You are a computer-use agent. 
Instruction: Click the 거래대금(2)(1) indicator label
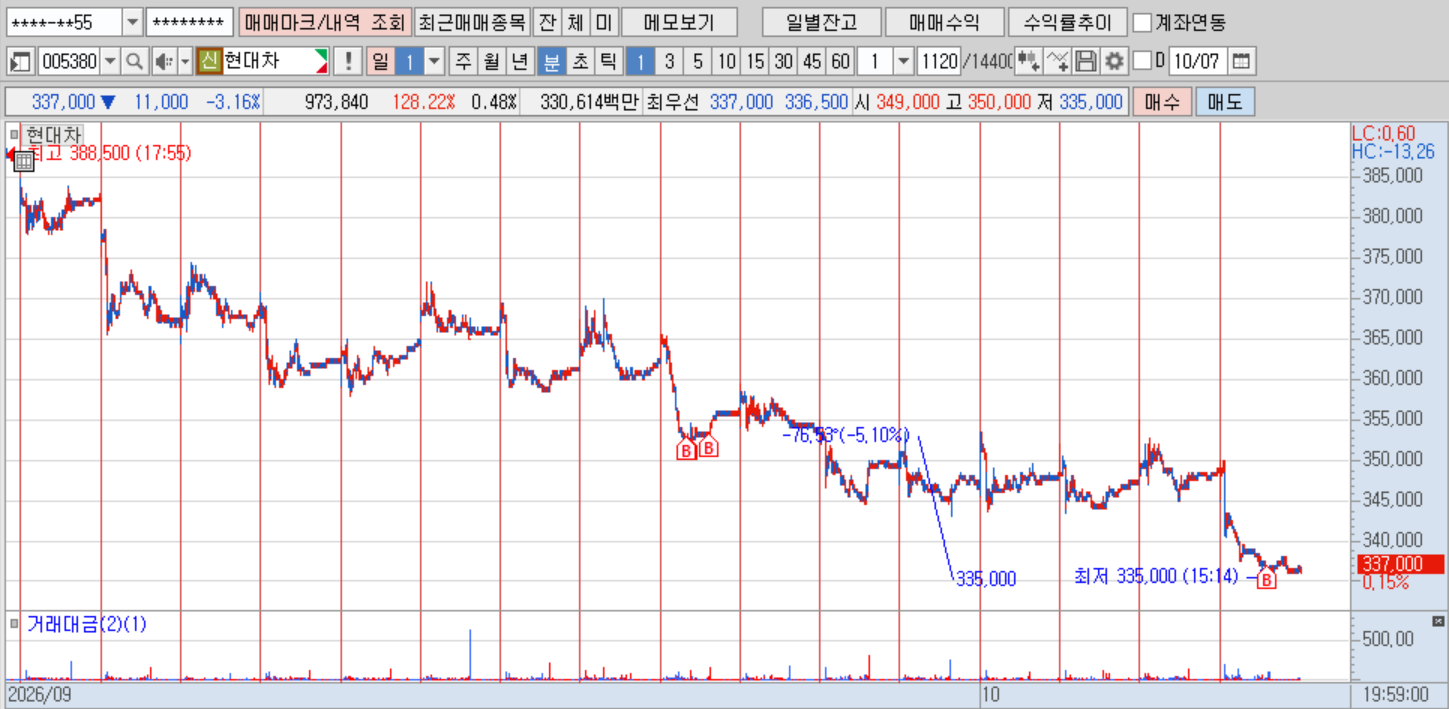(87, 624)
